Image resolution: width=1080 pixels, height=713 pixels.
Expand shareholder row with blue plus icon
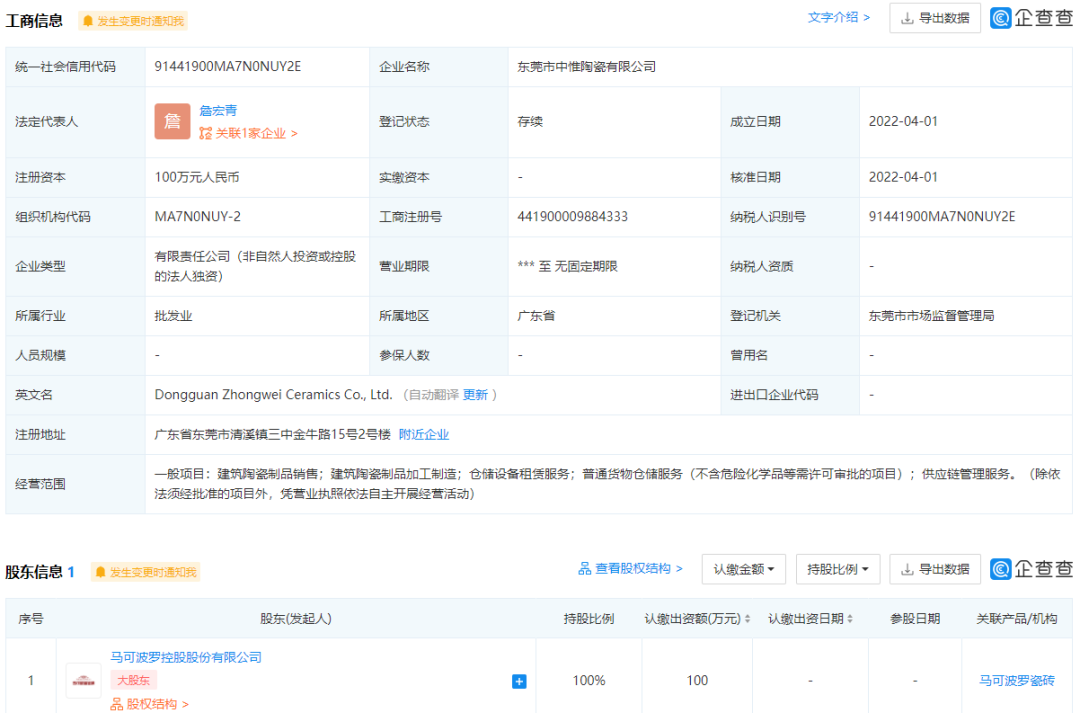519,681
